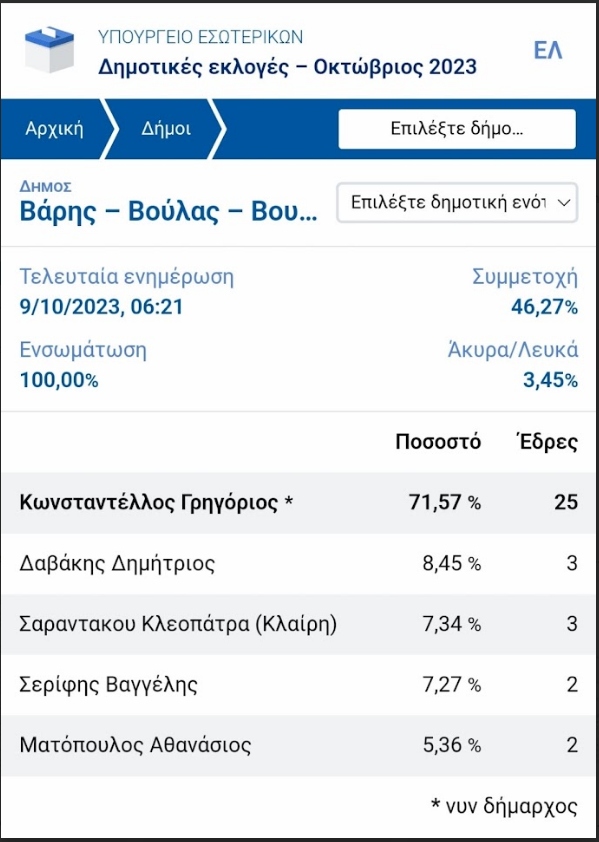Click the municipality name Βάρης – Βούλας heading
The image size is (599, 842).
pyautogui.click(x=169, y=212)
